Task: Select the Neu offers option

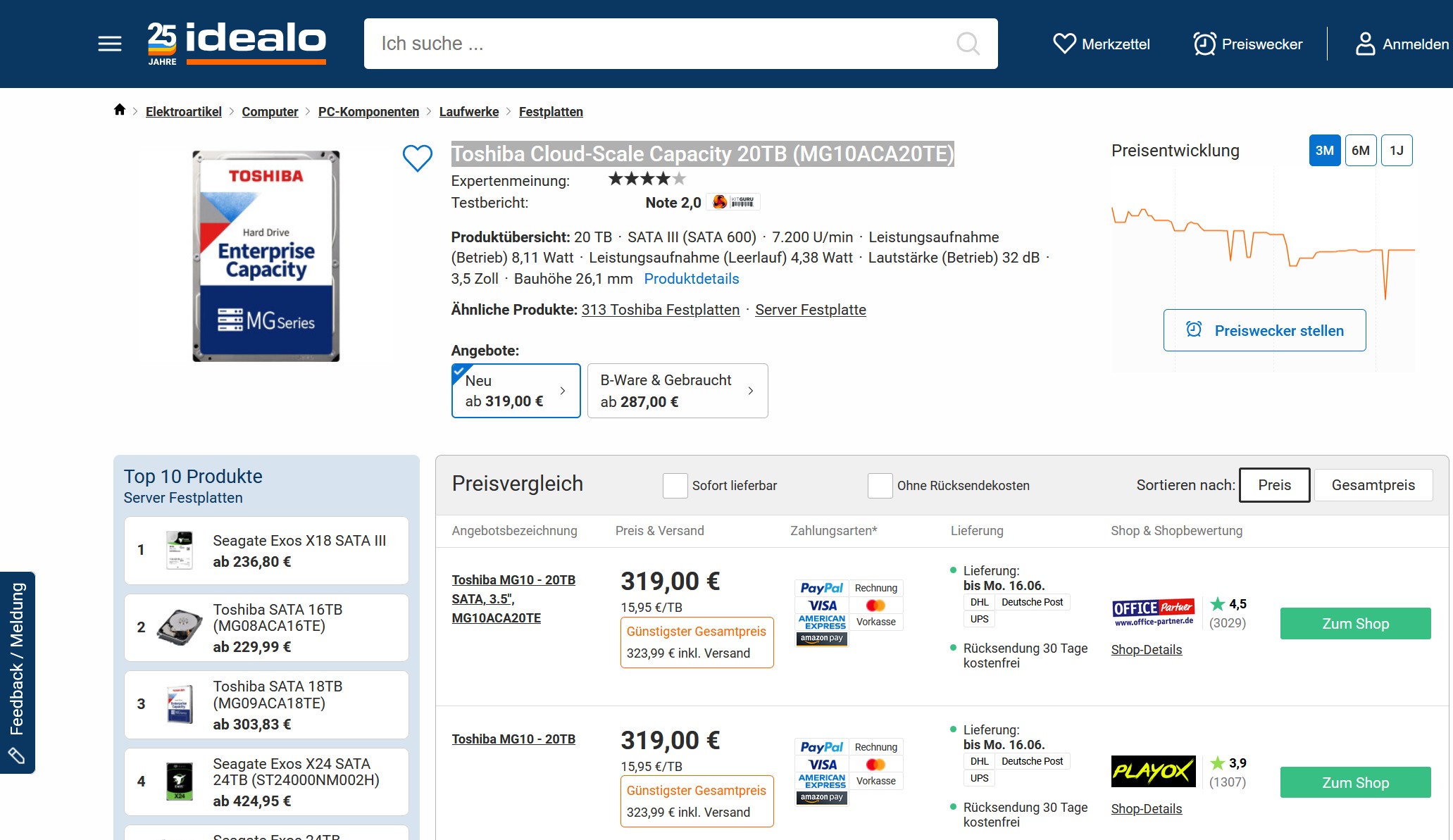Action: pyautogui.click(x=516, y=391)
